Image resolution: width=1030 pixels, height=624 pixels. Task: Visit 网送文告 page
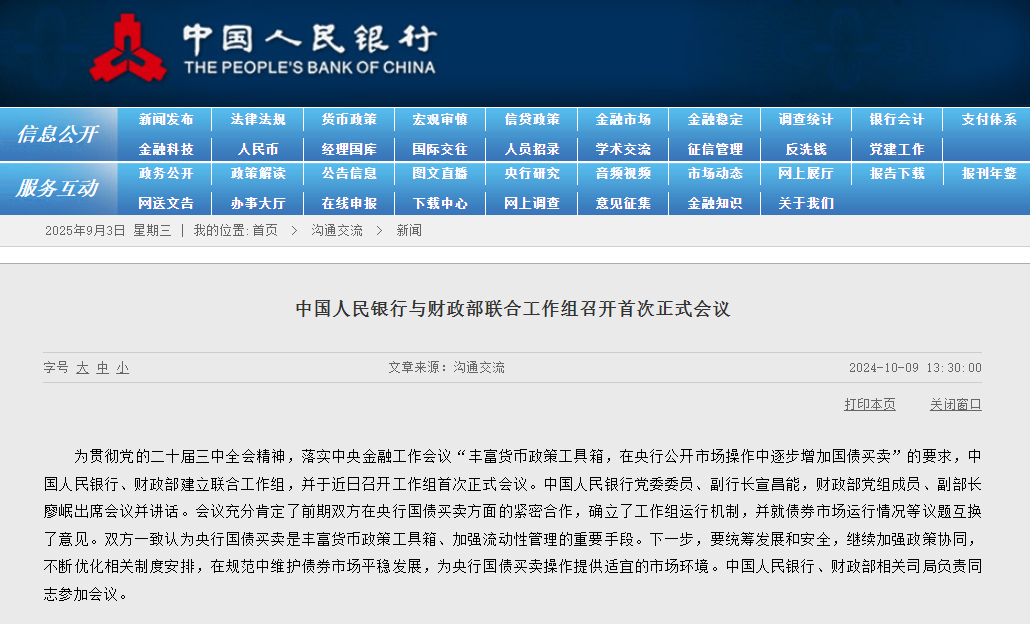(x=166, y=204)
